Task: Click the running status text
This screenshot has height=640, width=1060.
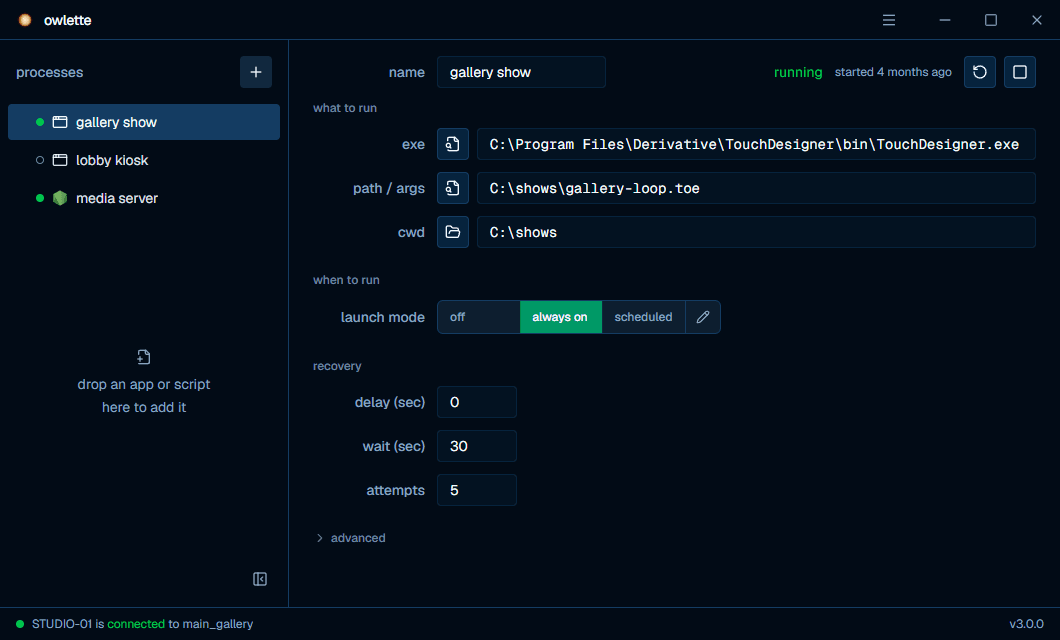Action: pos(798,72)
